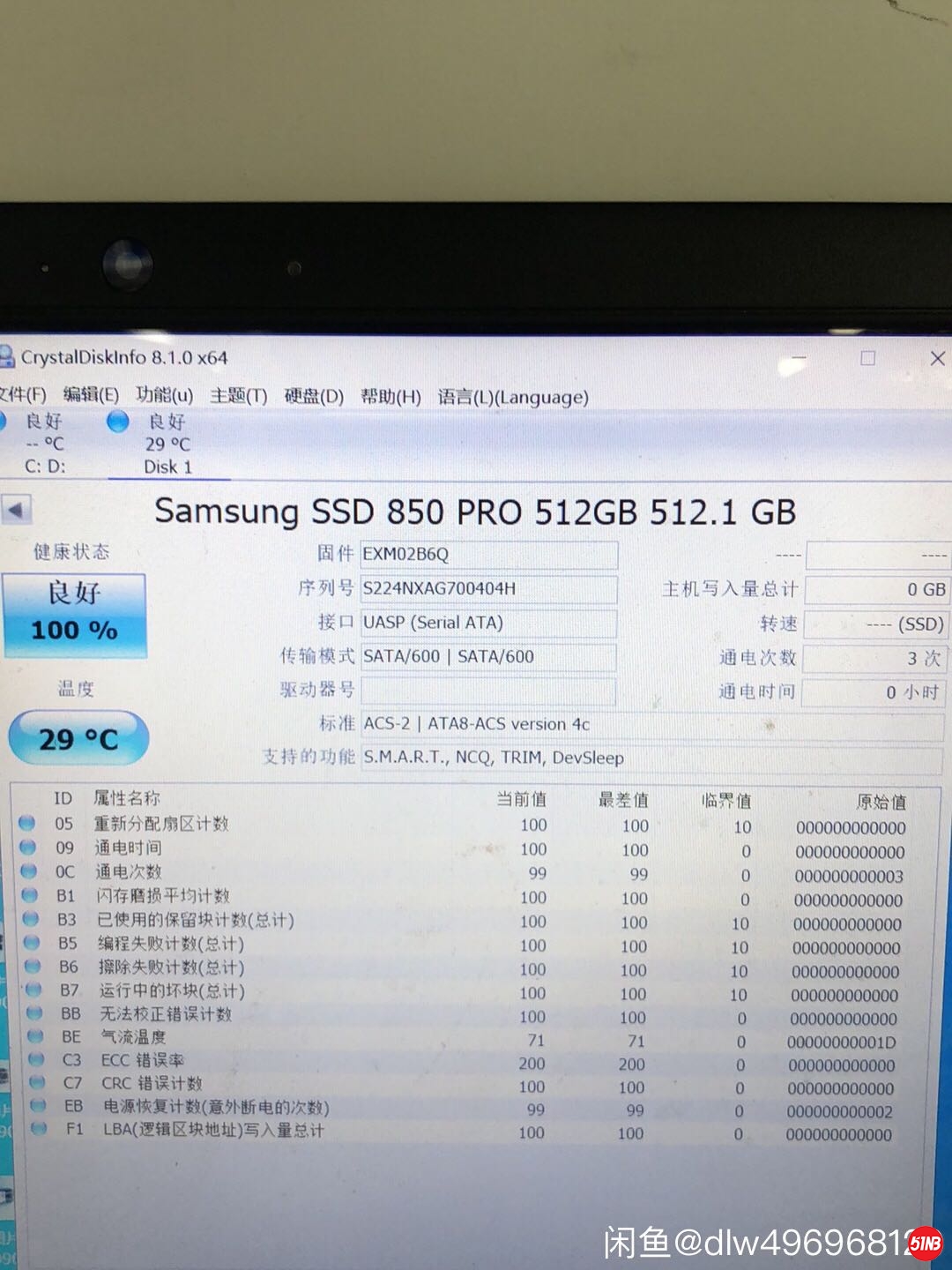This screenshot has height=1270, width=952.
Task: Click the interface field UASP (Serial ATA)
Action: point(488,623)
